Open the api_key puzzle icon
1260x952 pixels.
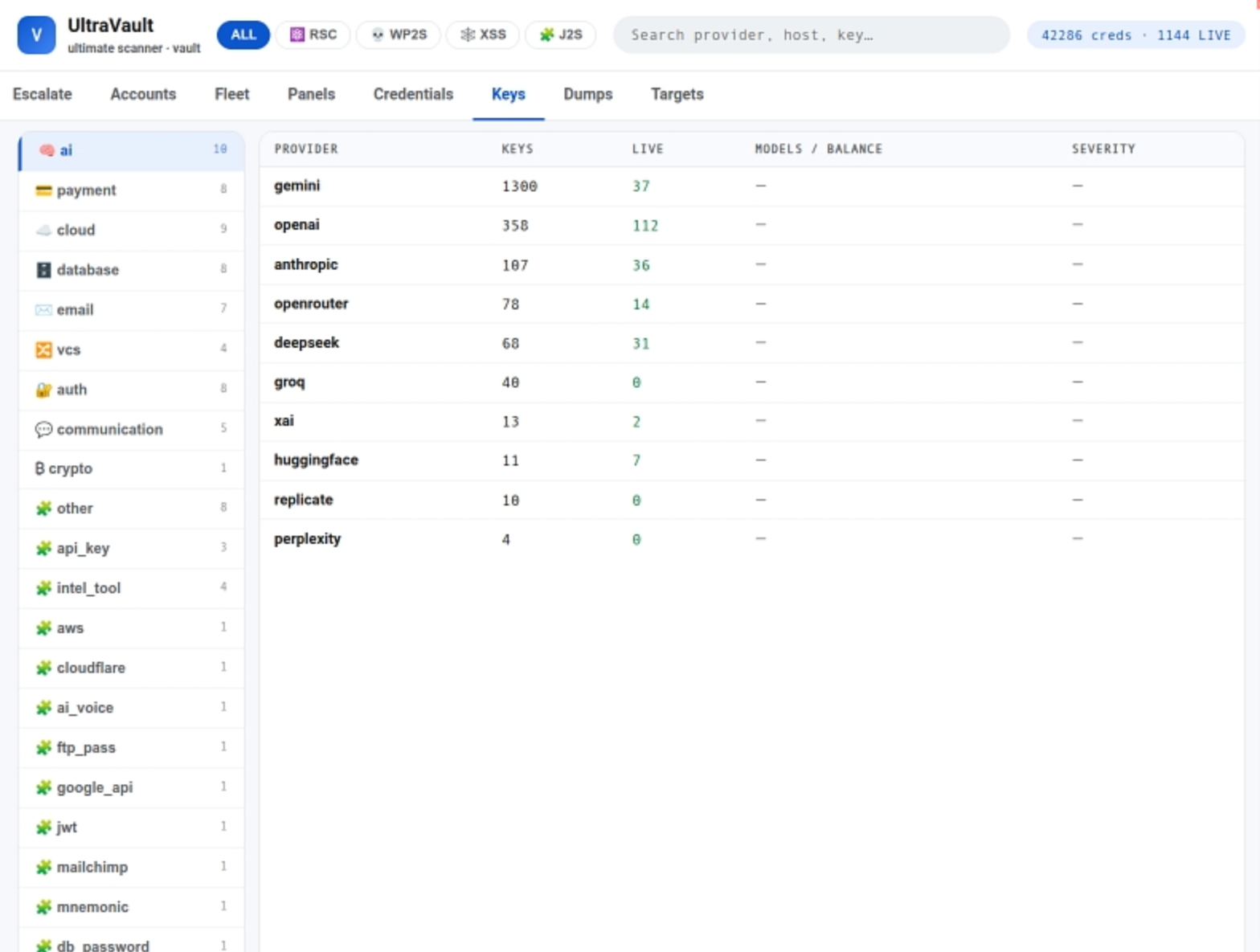(43, 549)
